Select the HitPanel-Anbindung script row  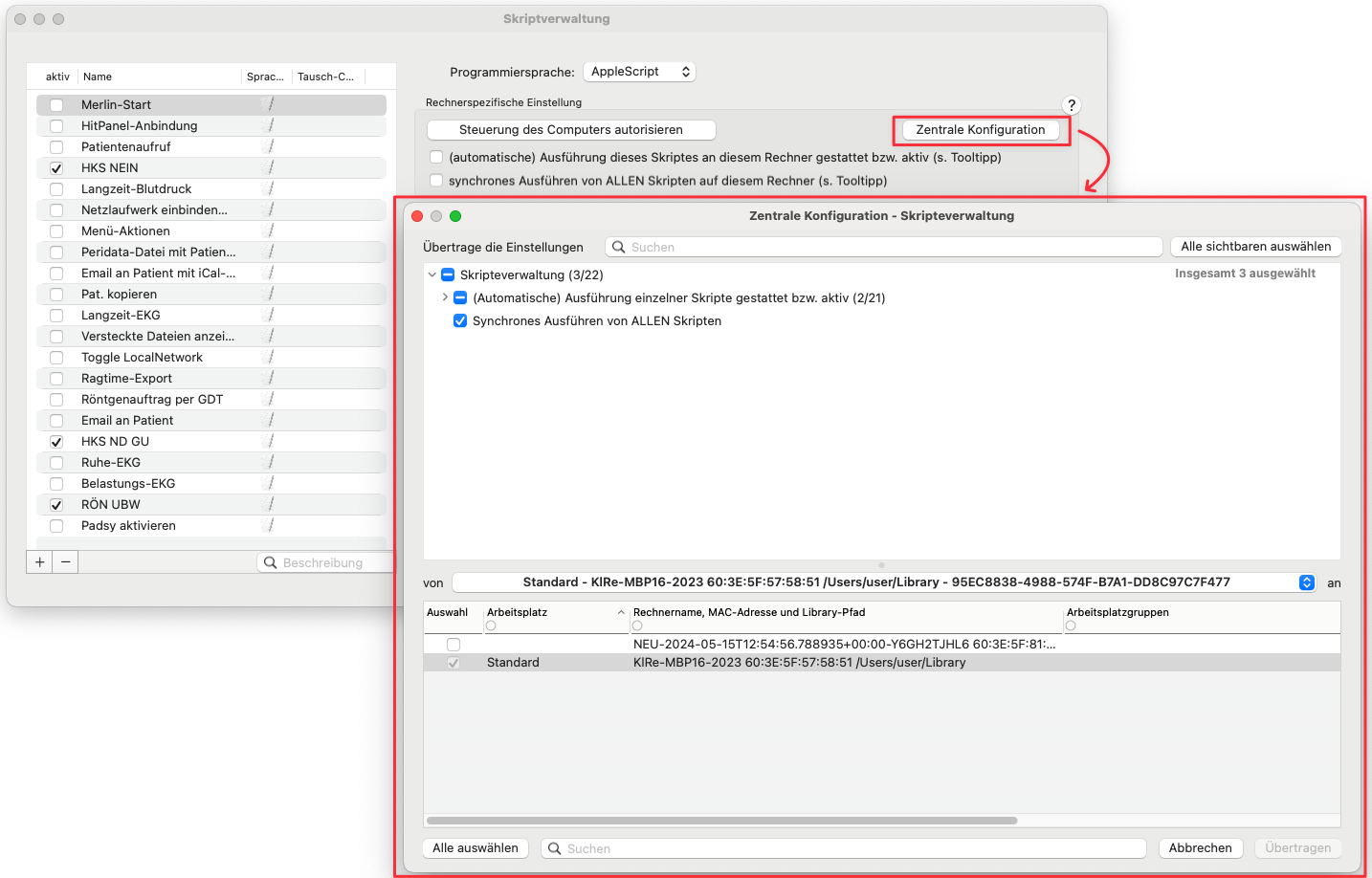pos(211,126)
